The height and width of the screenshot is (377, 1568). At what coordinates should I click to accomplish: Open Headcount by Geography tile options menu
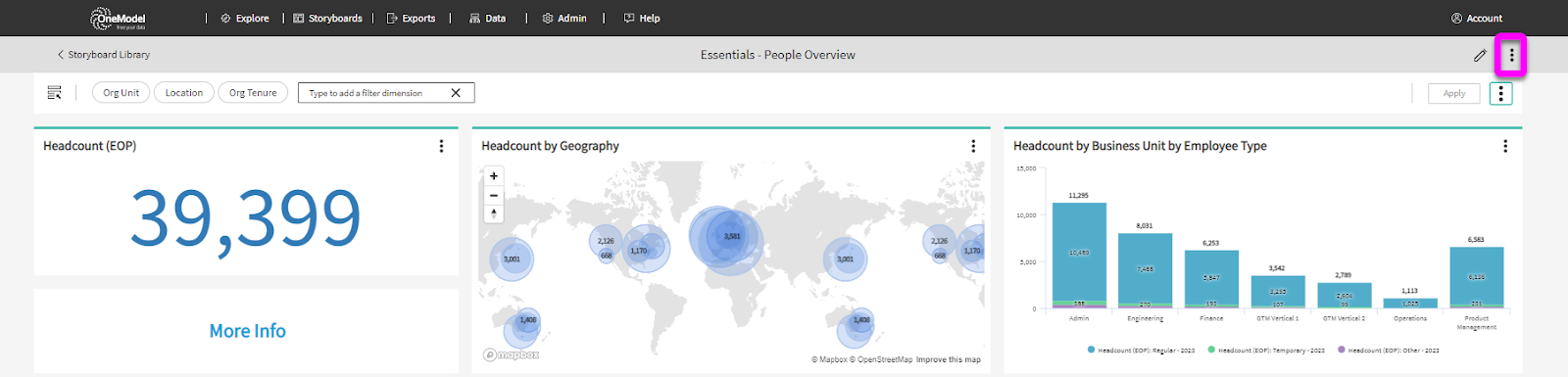[x=973, y=146]
